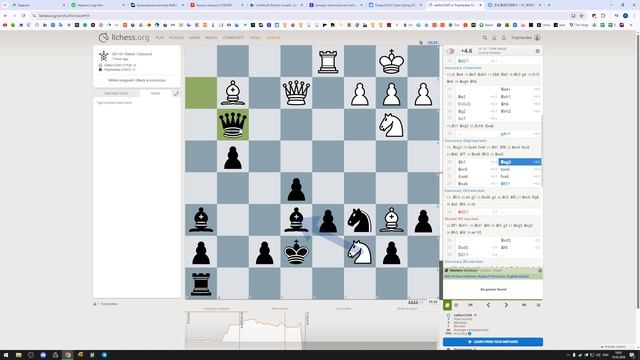The width and height of the screenshot is (640, 360).
Task: Click the black knight on f3
Action: coord(360,220)
